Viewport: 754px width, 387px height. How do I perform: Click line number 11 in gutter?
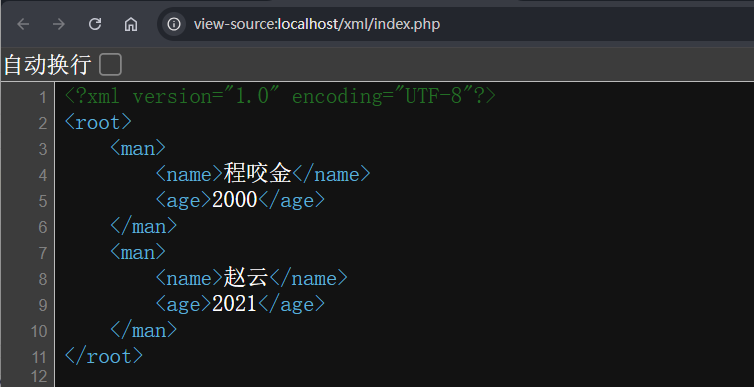[39, 357]
